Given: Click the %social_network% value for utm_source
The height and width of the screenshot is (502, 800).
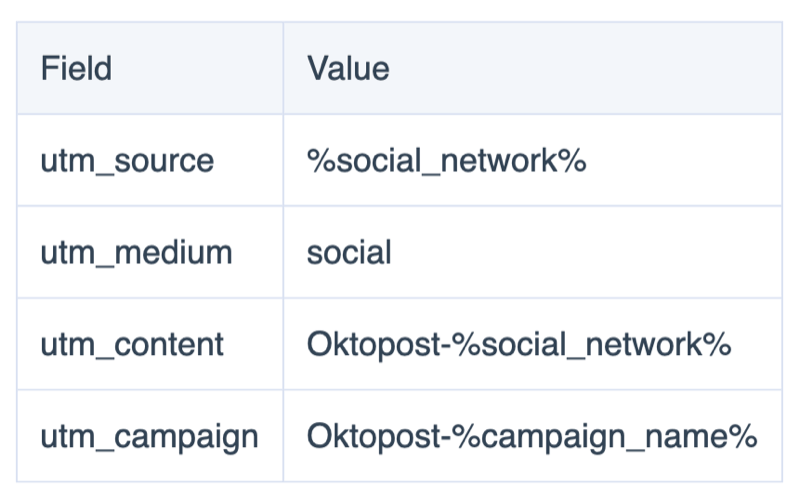Looking at the screenshot, I should (446, 161).
